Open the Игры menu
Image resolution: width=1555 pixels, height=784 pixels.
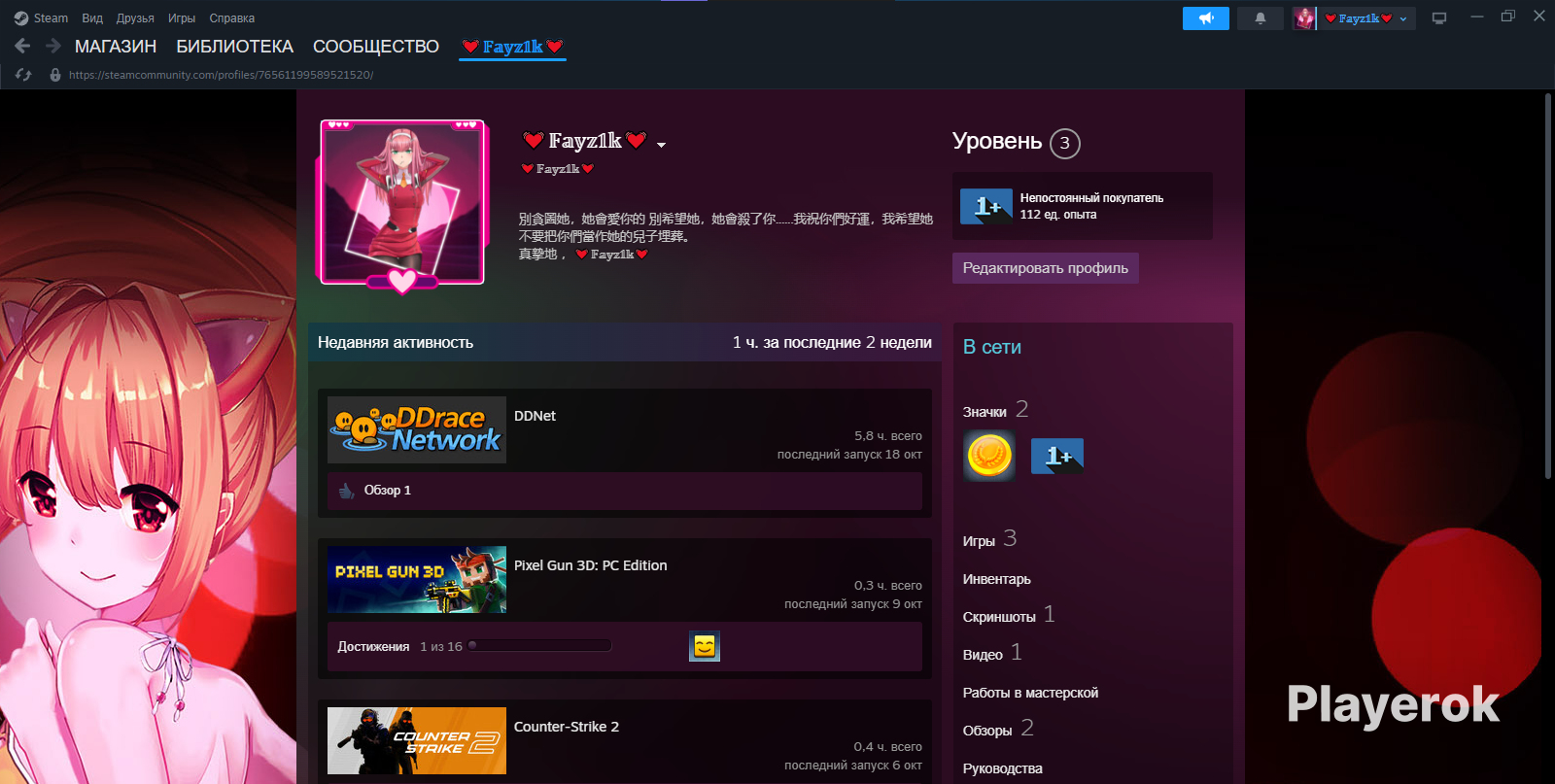click(x=182, y=18)
